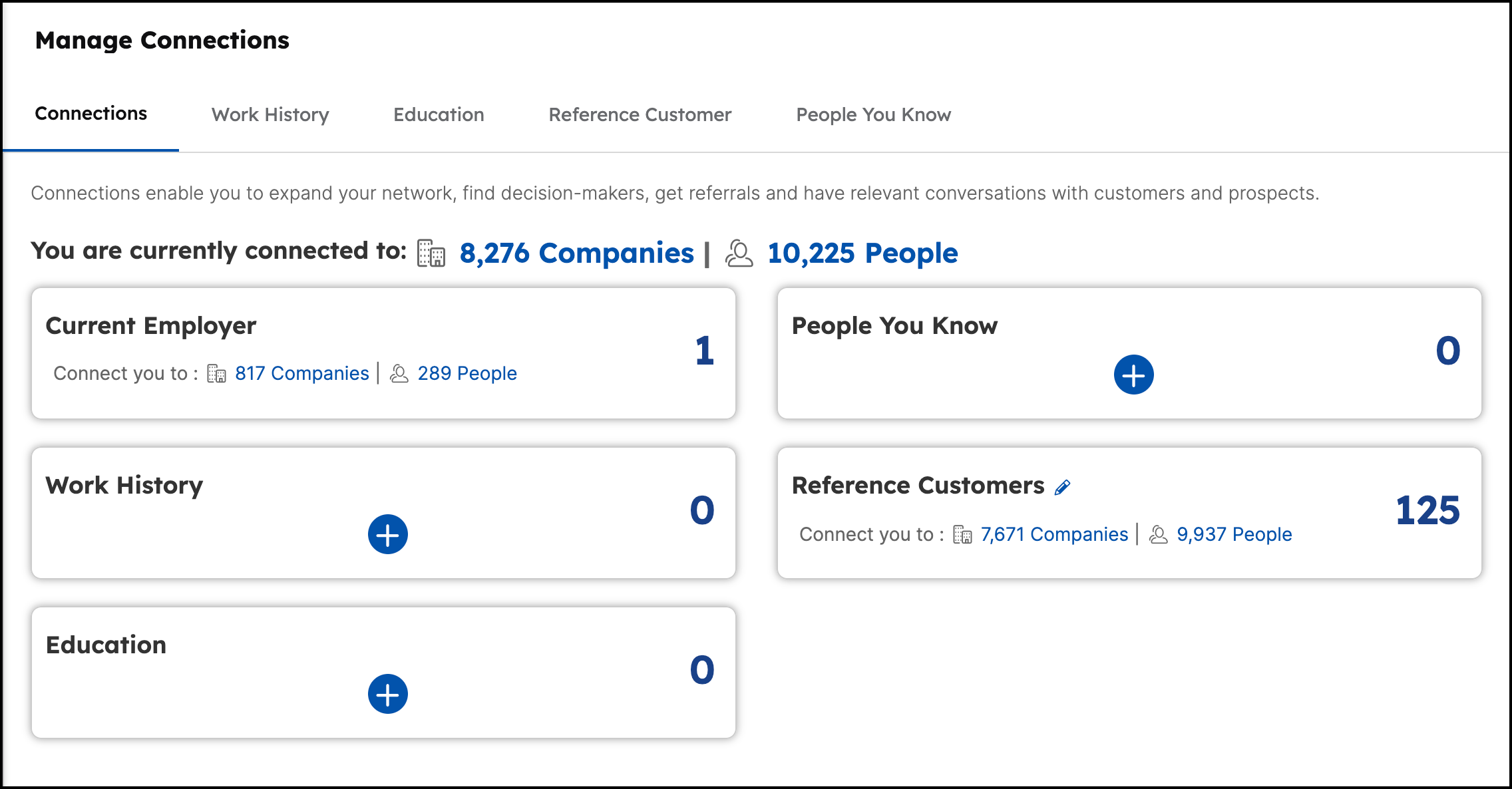The width and height of the screenshot is (1512, 789).
Task: Select the Education card title
Action: point(106,645)
